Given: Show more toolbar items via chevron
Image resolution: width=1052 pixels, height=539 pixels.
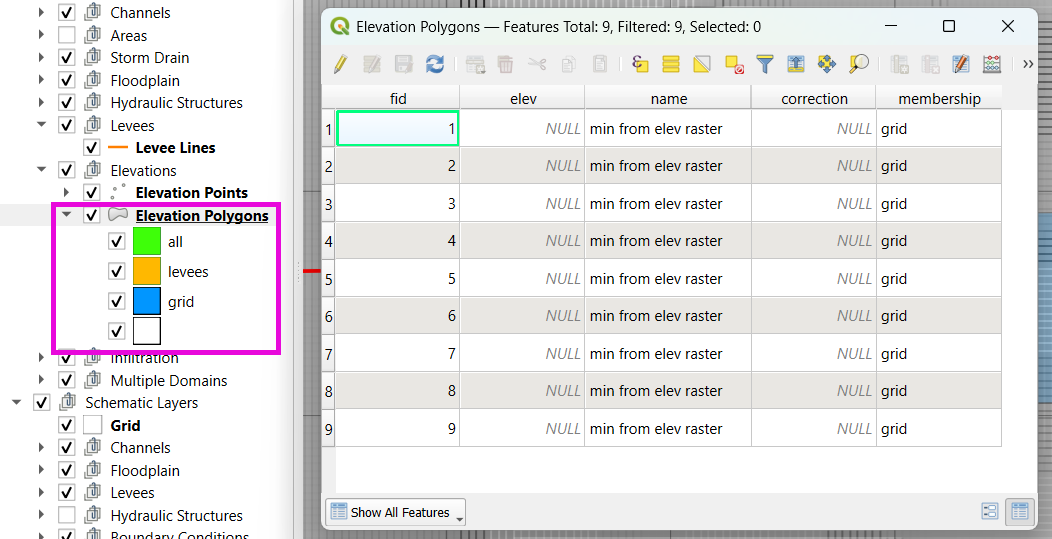Looking at the screenshot, I should click(x=1028, y=64).
